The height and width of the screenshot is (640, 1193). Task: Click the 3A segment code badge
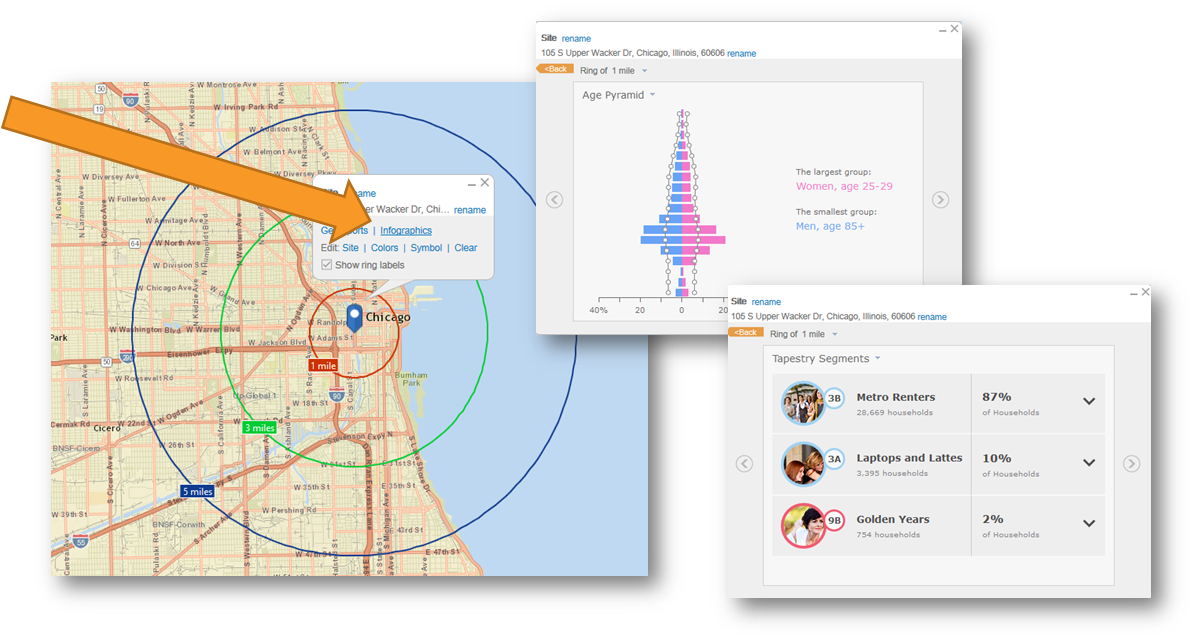835,459
